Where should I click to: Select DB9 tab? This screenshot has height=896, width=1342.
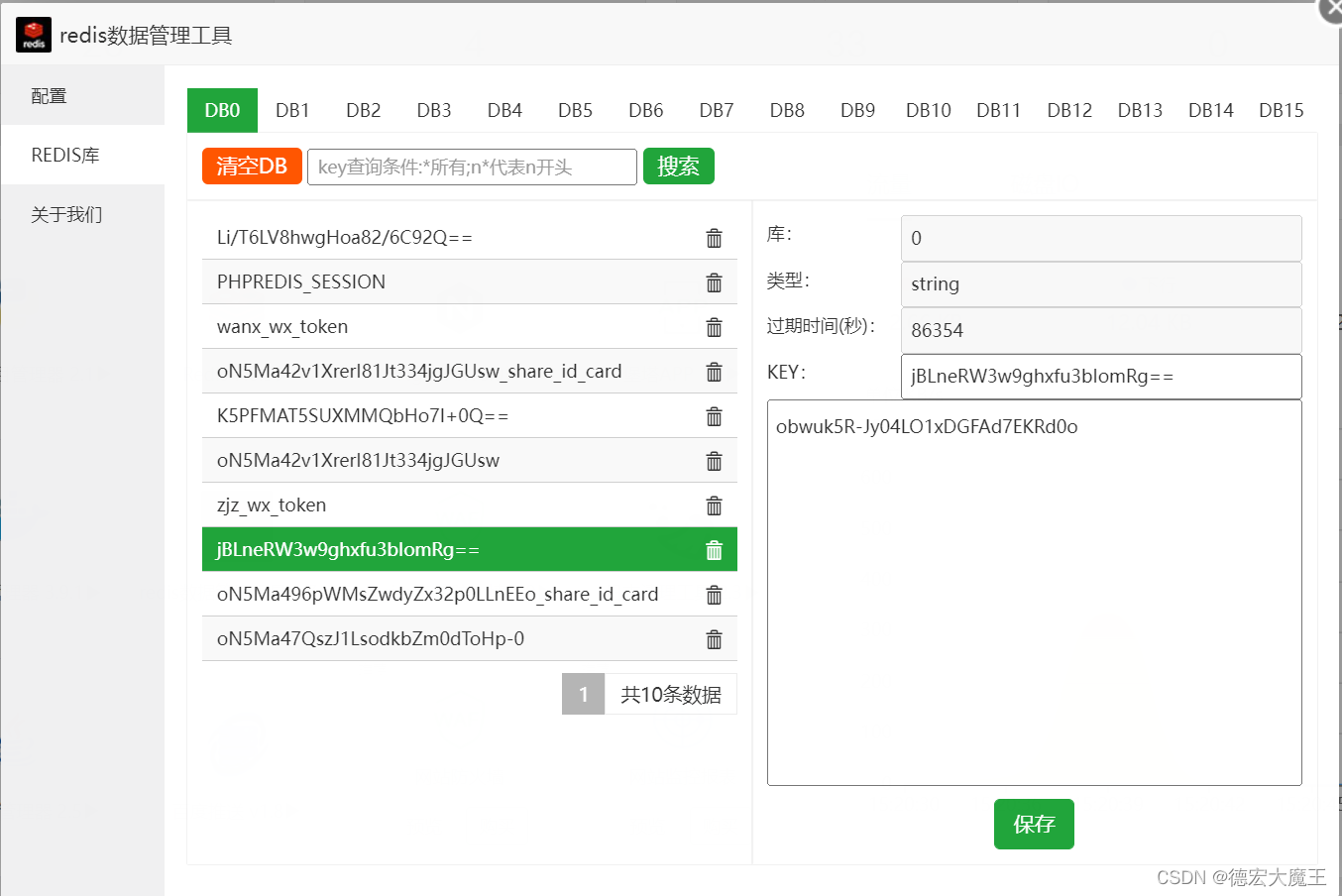(858, 110)
